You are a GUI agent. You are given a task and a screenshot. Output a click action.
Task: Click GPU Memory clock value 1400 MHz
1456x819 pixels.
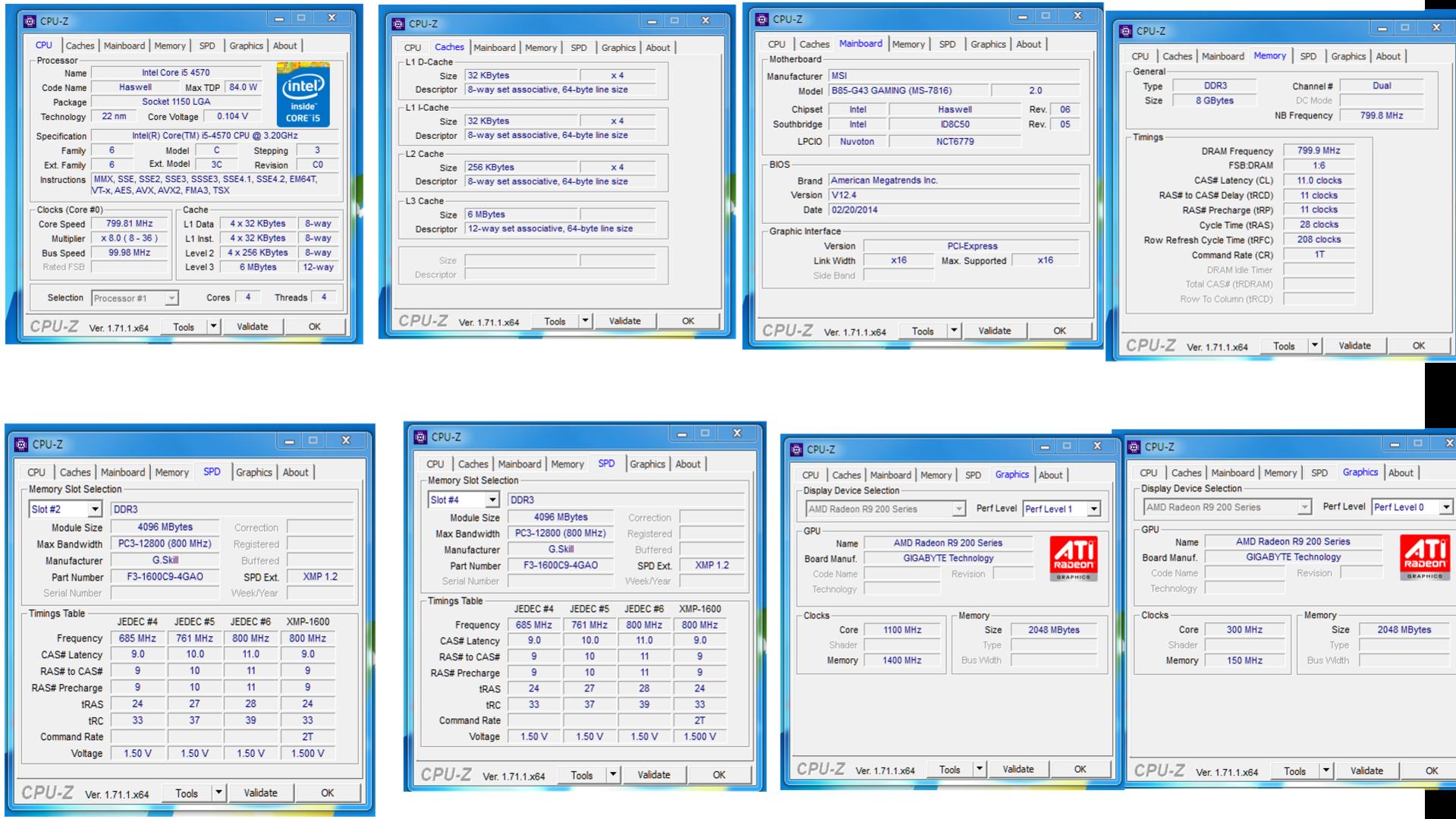coord(902,660)
